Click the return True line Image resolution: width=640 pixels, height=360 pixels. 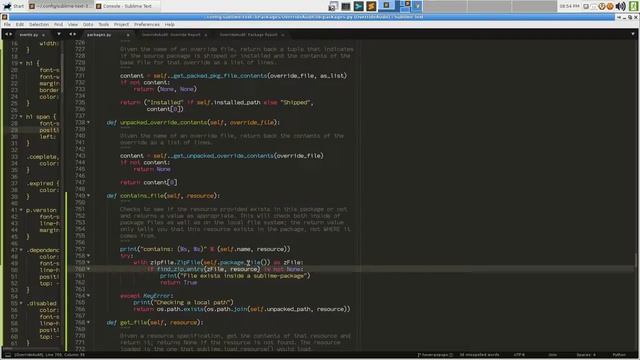[x=178, y=282]
